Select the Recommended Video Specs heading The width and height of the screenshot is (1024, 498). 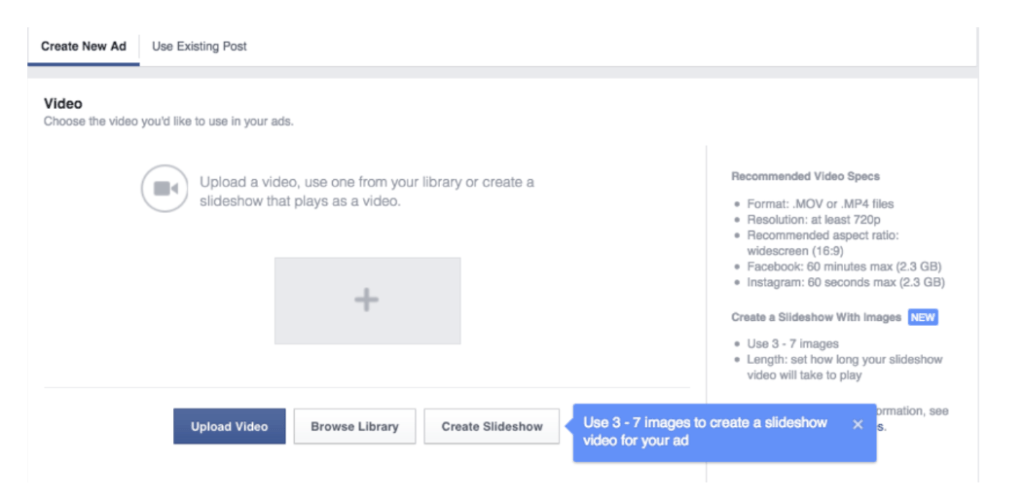pyautogui.click(x=805, y=176)
